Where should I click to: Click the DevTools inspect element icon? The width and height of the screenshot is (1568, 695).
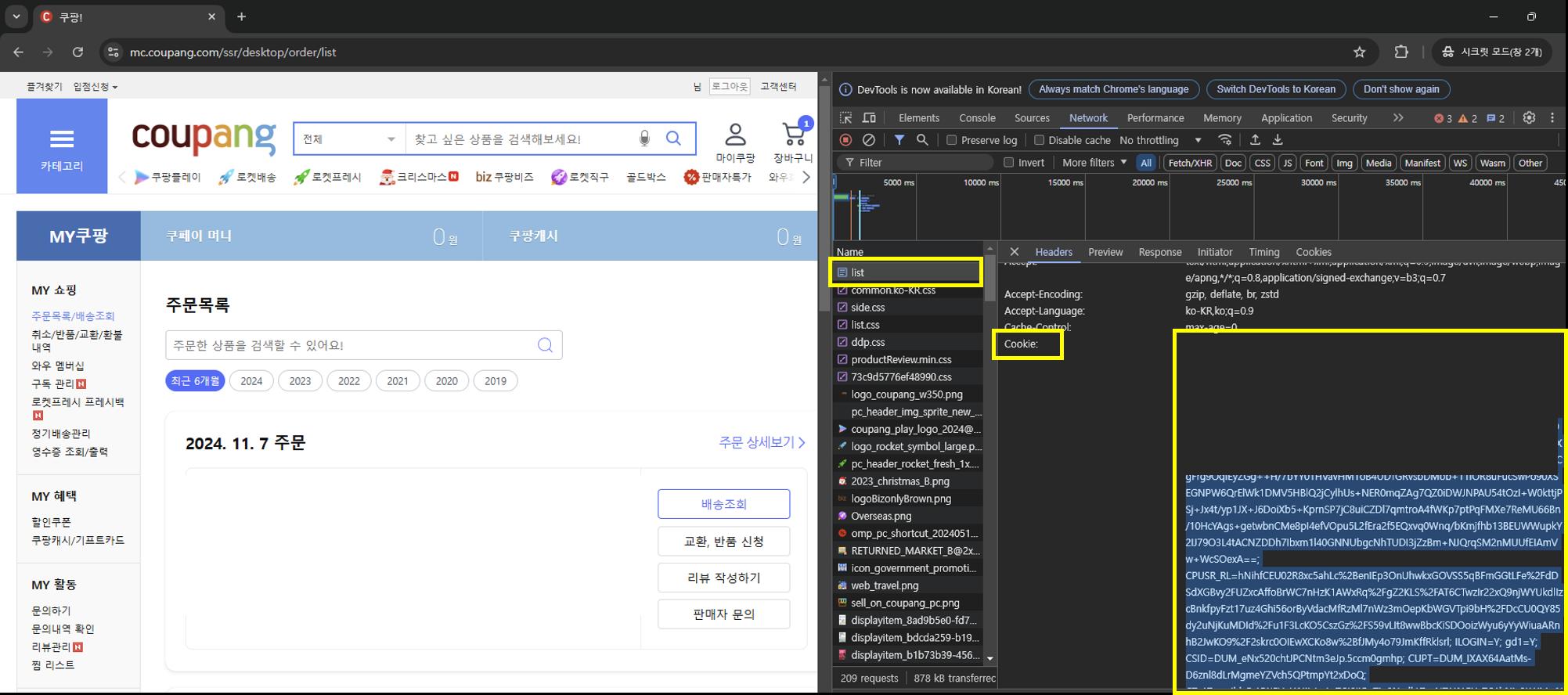click(x=845, y=118)
